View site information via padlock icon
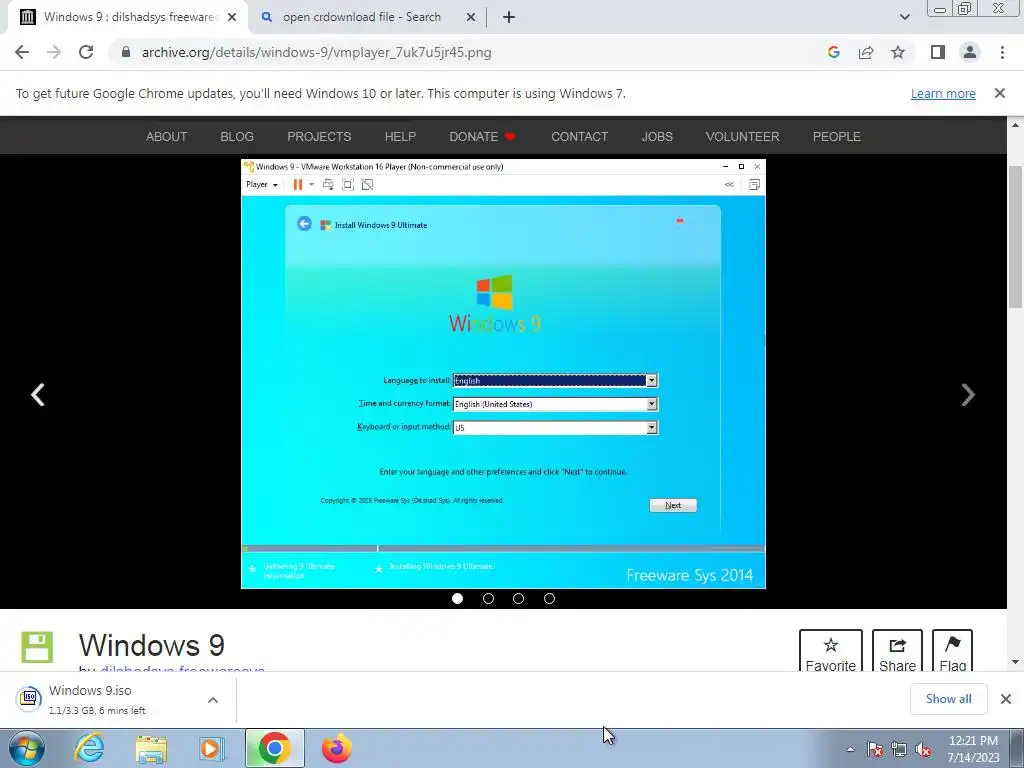Image resolution: width=1024 pixels, height=768 pixels. point(126,52)
